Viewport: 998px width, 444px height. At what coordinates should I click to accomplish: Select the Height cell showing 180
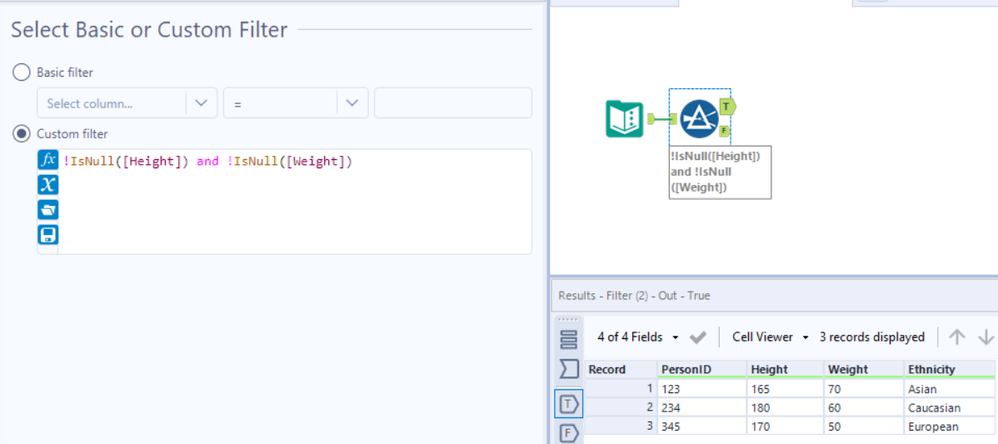tap(785, 407)
